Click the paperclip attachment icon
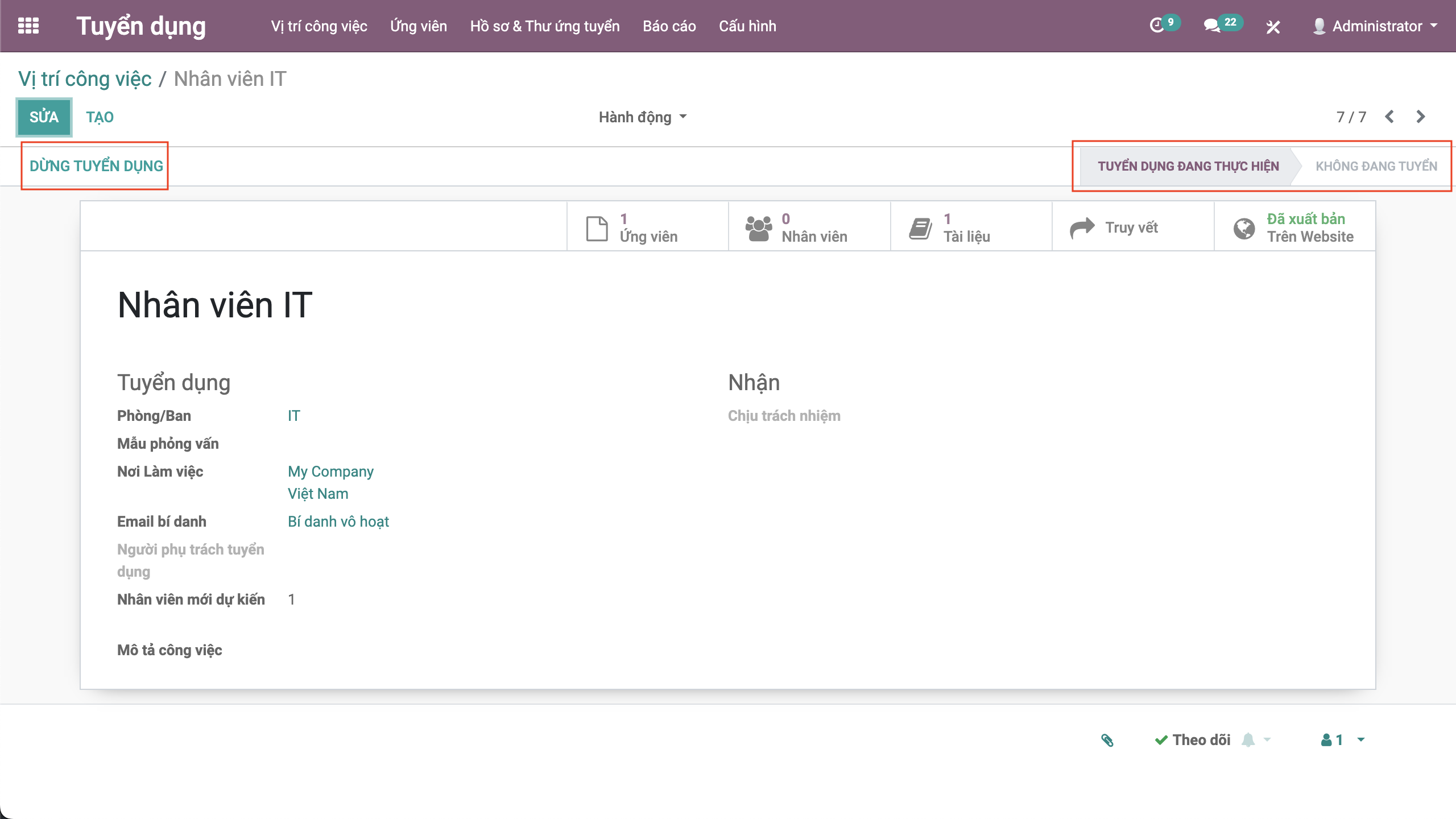Image resolution: width=1456 pixels, height=819 pixels. click(1107, 740)
